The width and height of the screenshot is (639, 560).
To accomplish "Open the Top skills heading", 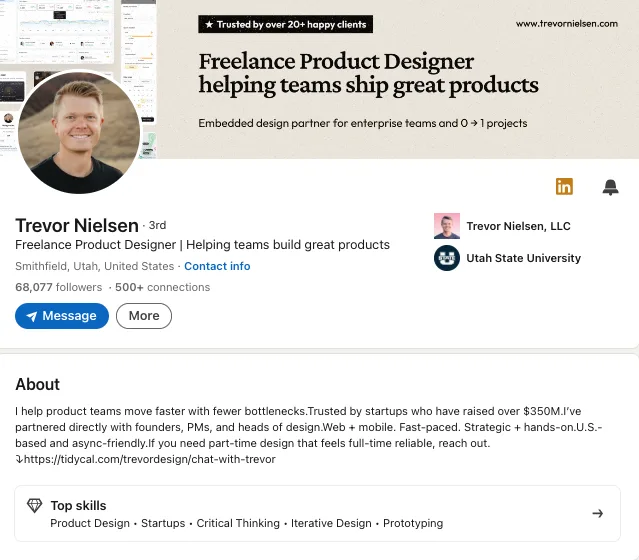I will (78, 506).
